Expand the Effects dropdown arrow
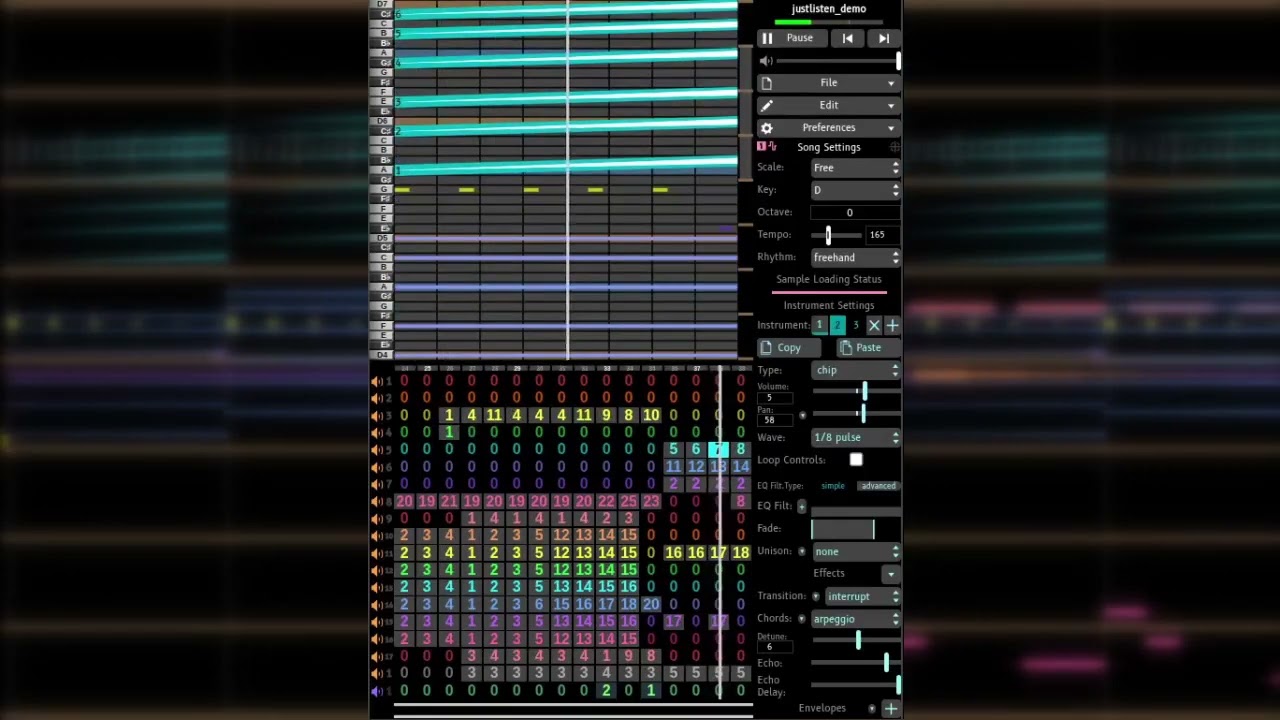This screenshot has height=720, width=1280. pyautogui.click(x=890, y=574)
